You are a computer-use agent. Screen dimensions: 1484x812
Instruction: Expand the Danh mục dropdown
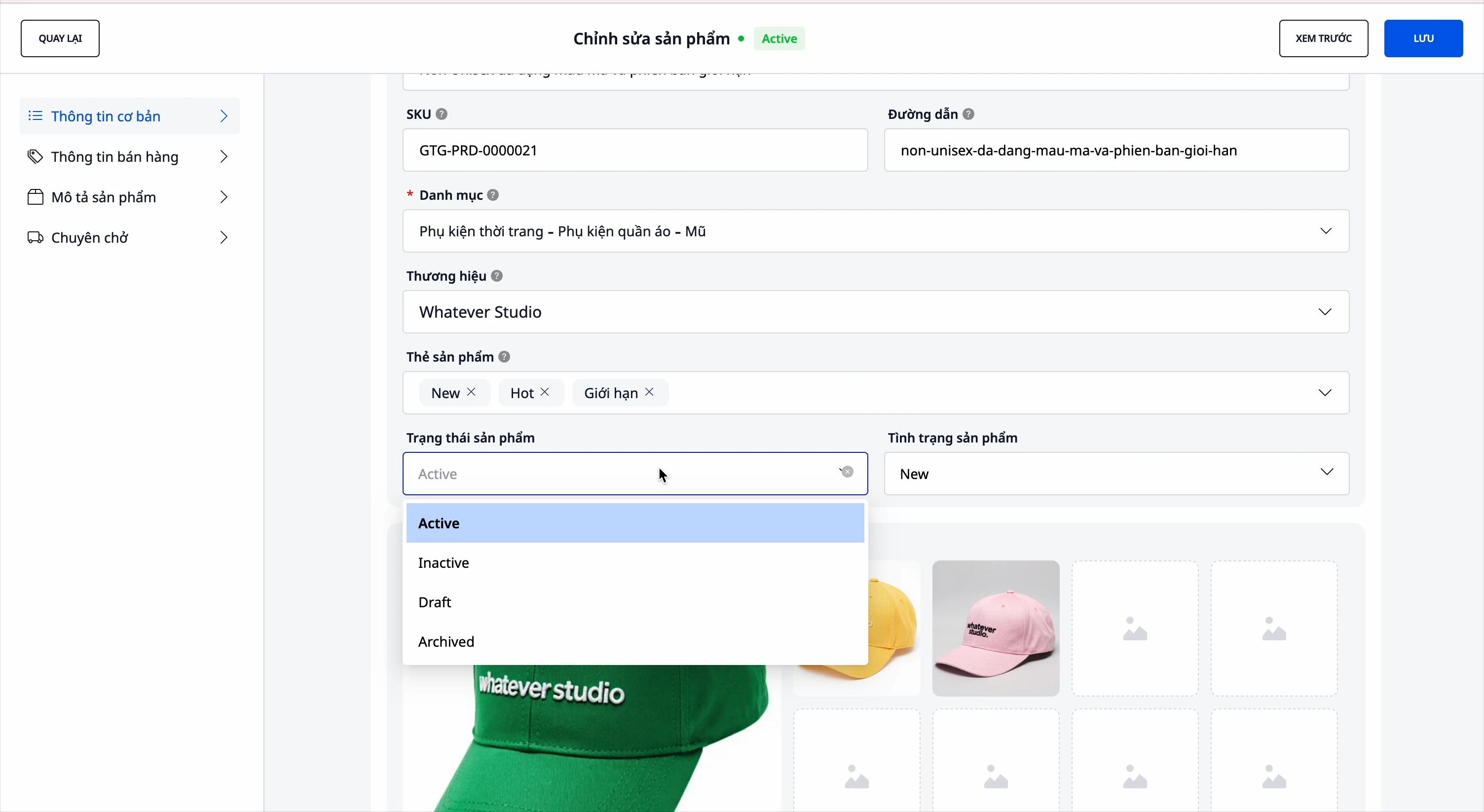[1327, 231]
